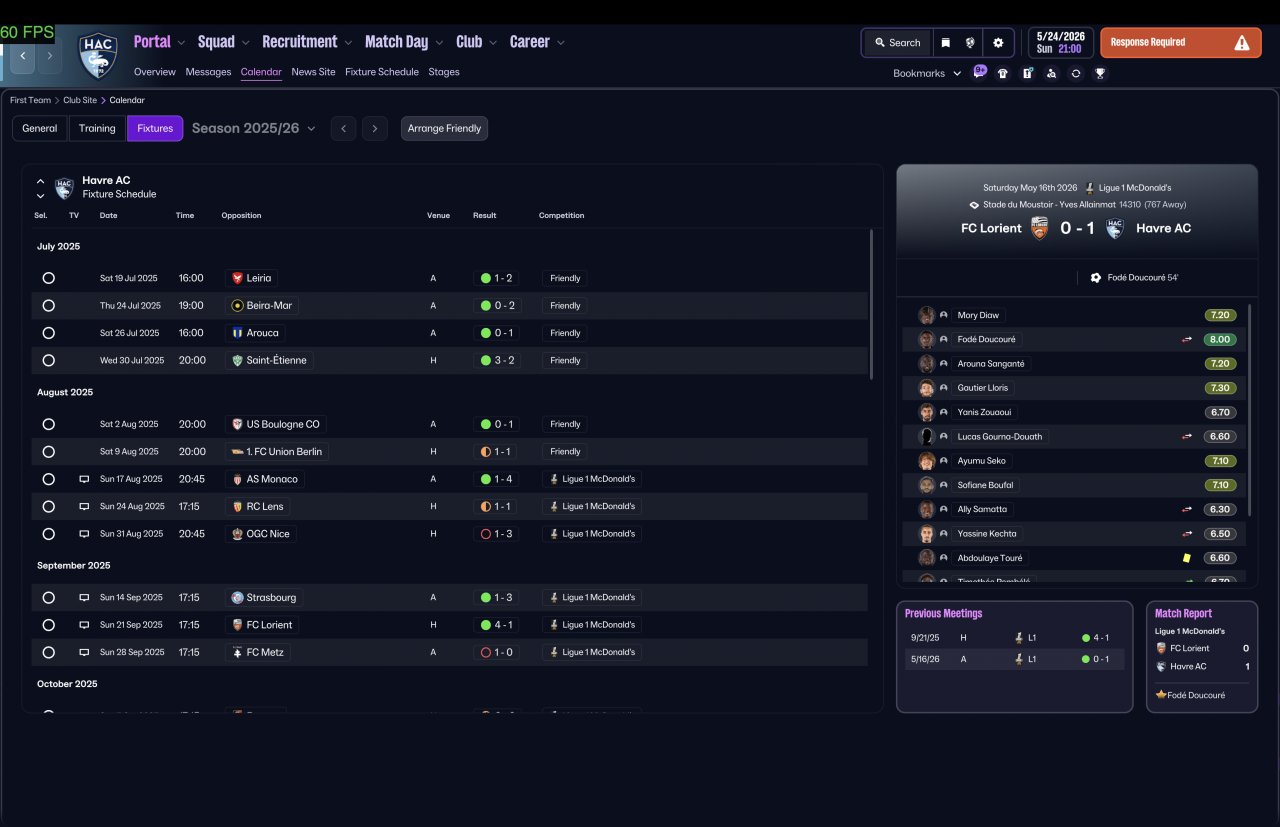Select the radio button for OGC Nice fixture
This screenshot has width=1280, height=827.
point(48,534)
